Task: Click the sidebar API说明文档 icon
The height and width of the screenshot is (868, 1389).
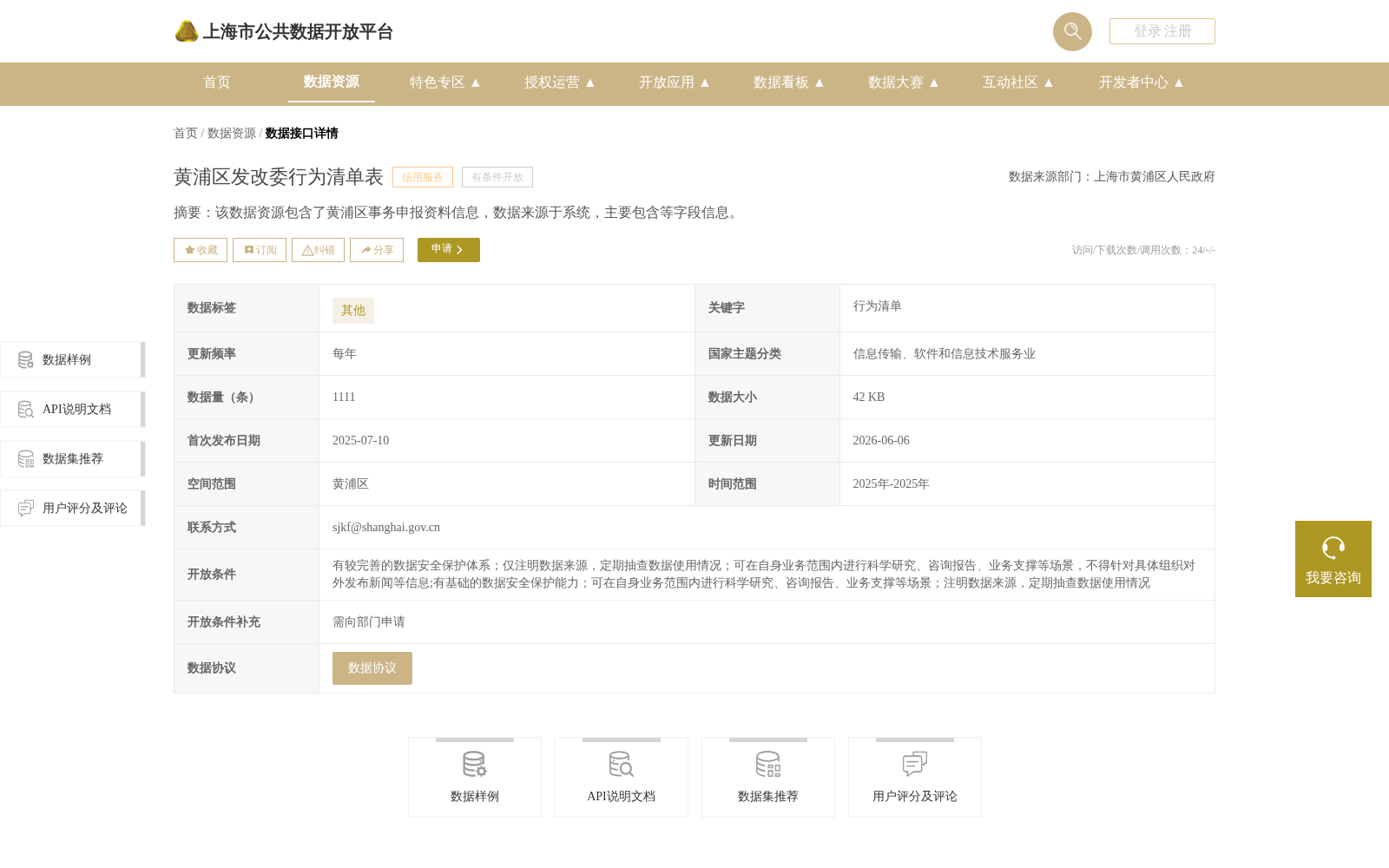Action: [26, 409]
